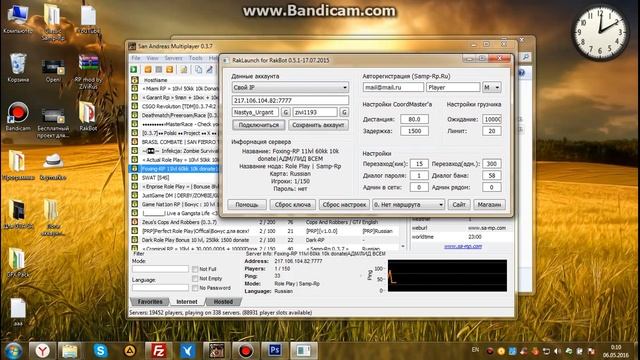
Task: Open Bandicam desktop shortcut
Action: 18,116
